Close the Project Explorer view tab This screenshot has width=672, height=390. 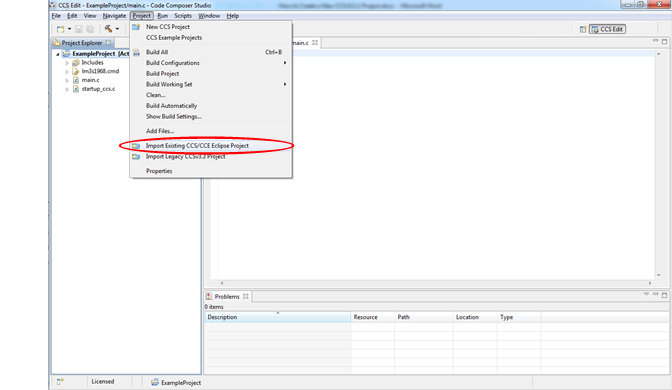[108, 42]
